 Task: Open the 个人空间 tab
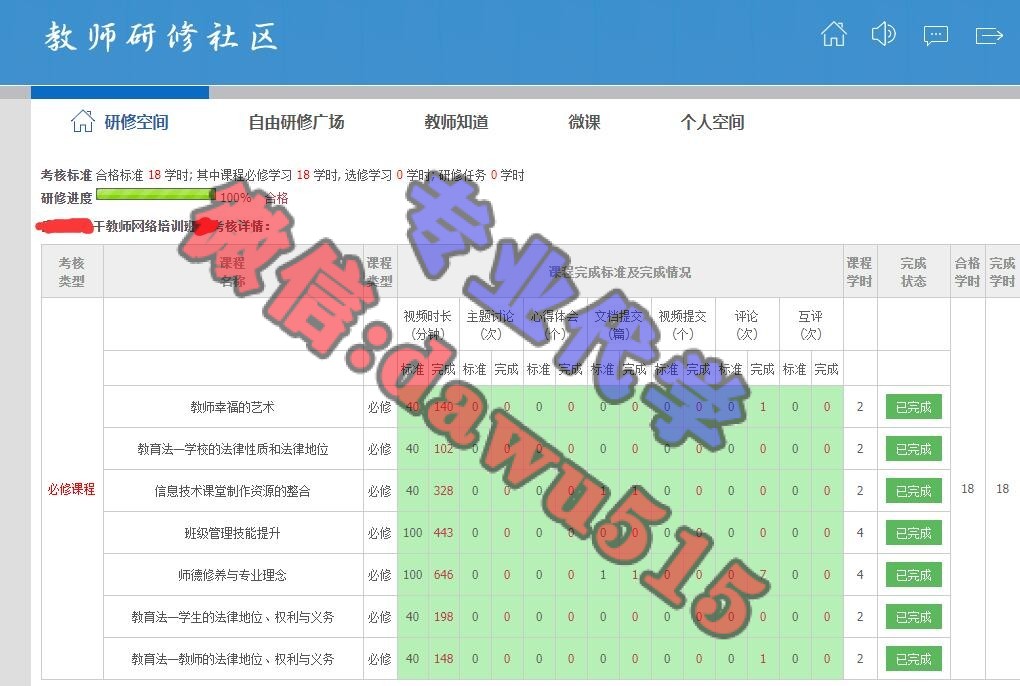(x=712, y=122)
